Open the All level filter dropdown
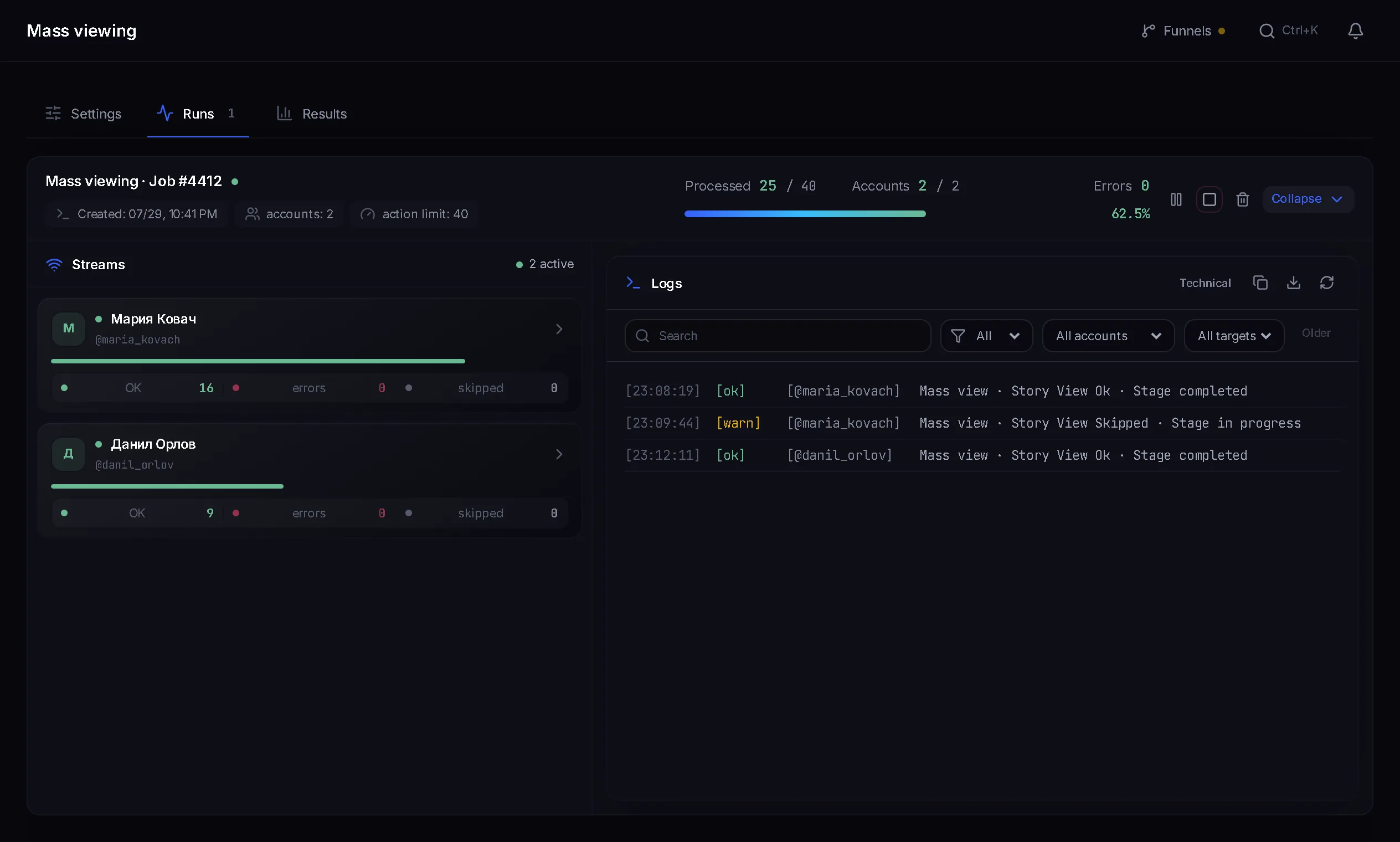This screenshot has width=1400, height=842. tap(986, 336)
